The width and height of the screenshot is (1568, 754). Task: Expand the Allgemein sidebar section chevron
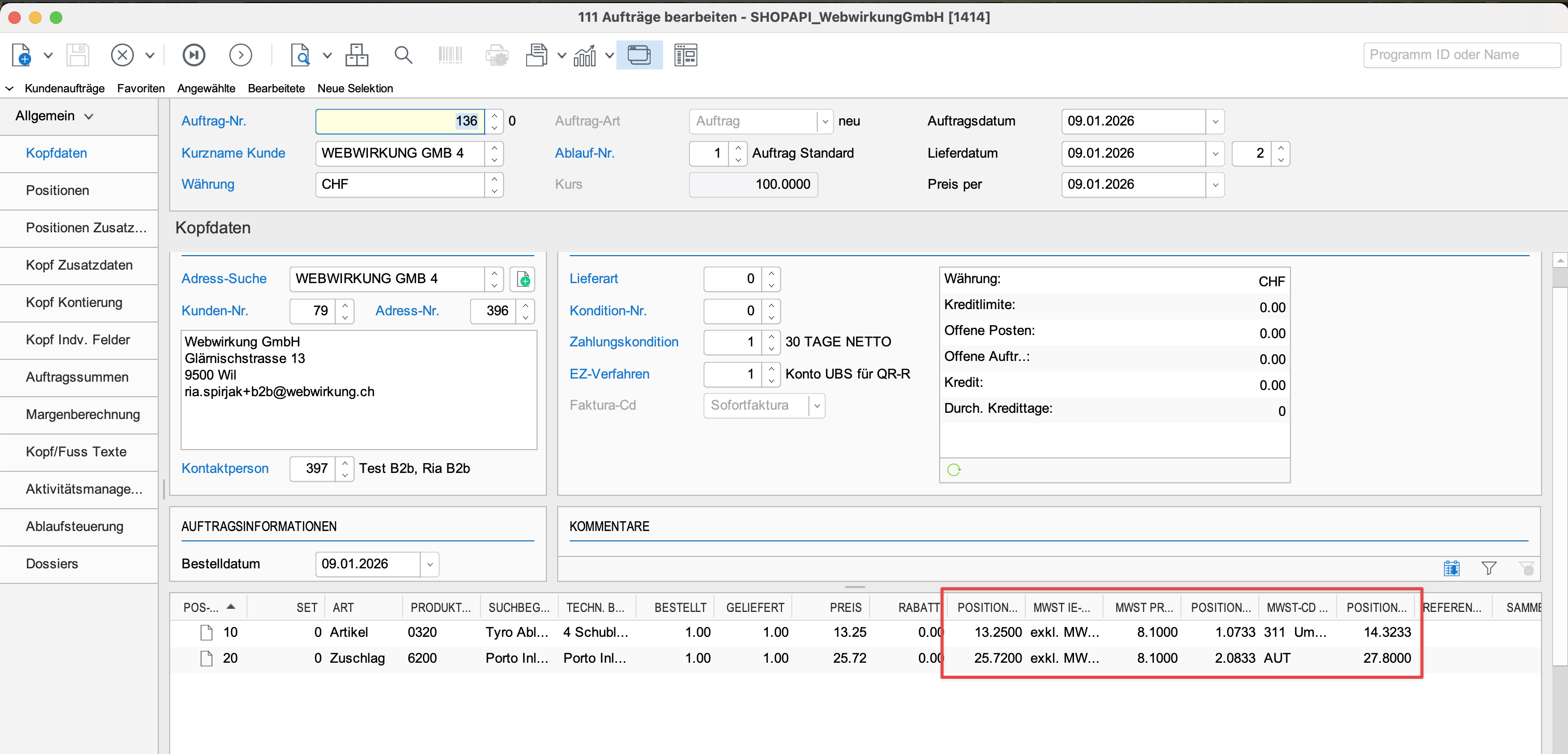89,116
